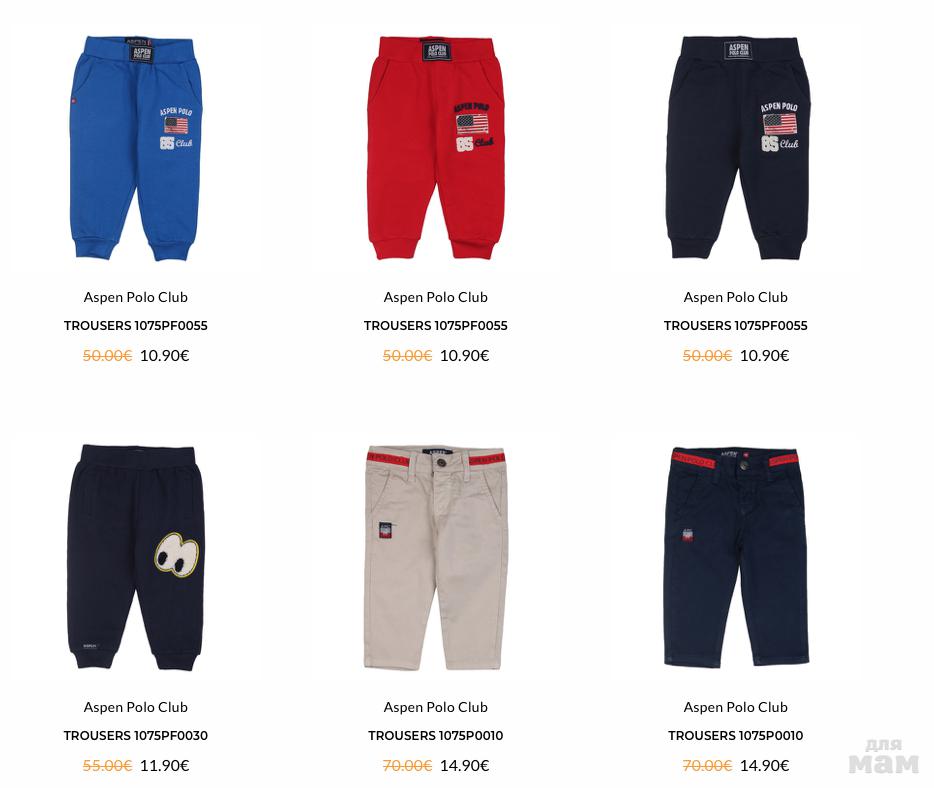
Task: Click Aspen Polo Club brand under beige trousers
Action: coord(435,707)
